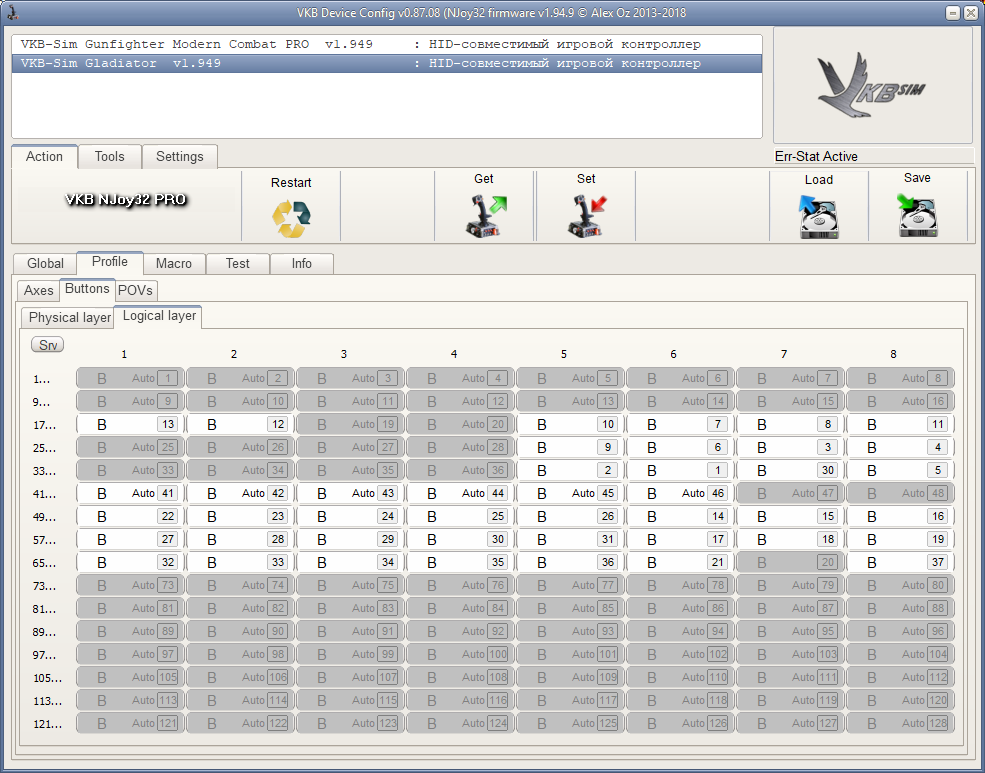Open the Settings tab
985x773 pixels.
coord(180,156)
